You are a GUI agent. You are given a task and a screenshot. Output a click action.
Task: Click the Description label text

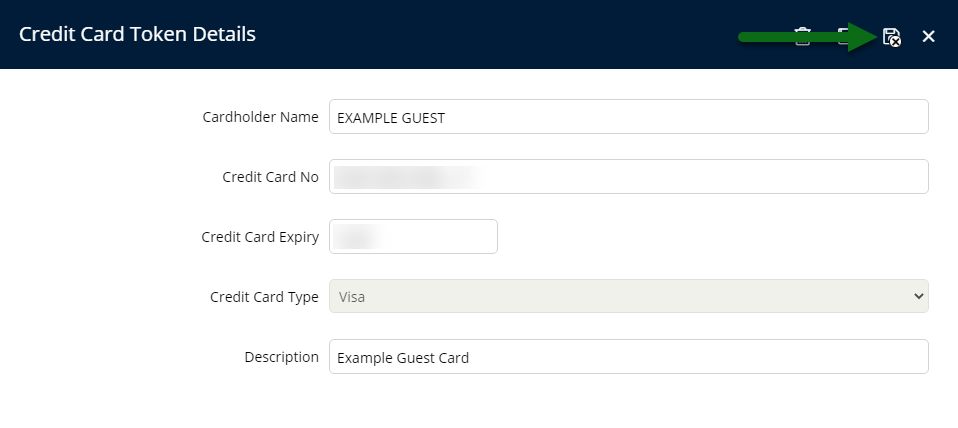tap(282, 357)
